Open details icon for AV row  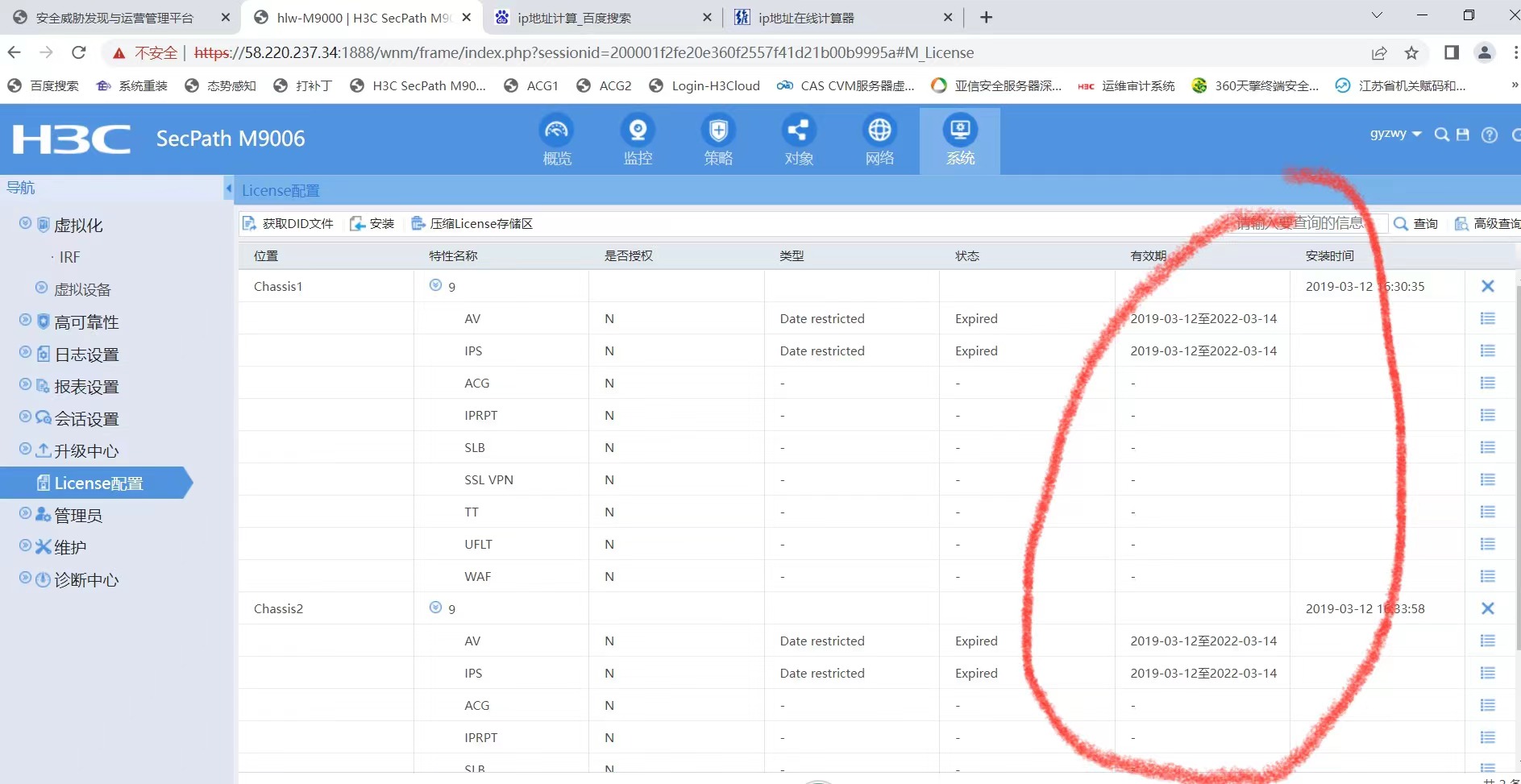(x=1487, y=318)
